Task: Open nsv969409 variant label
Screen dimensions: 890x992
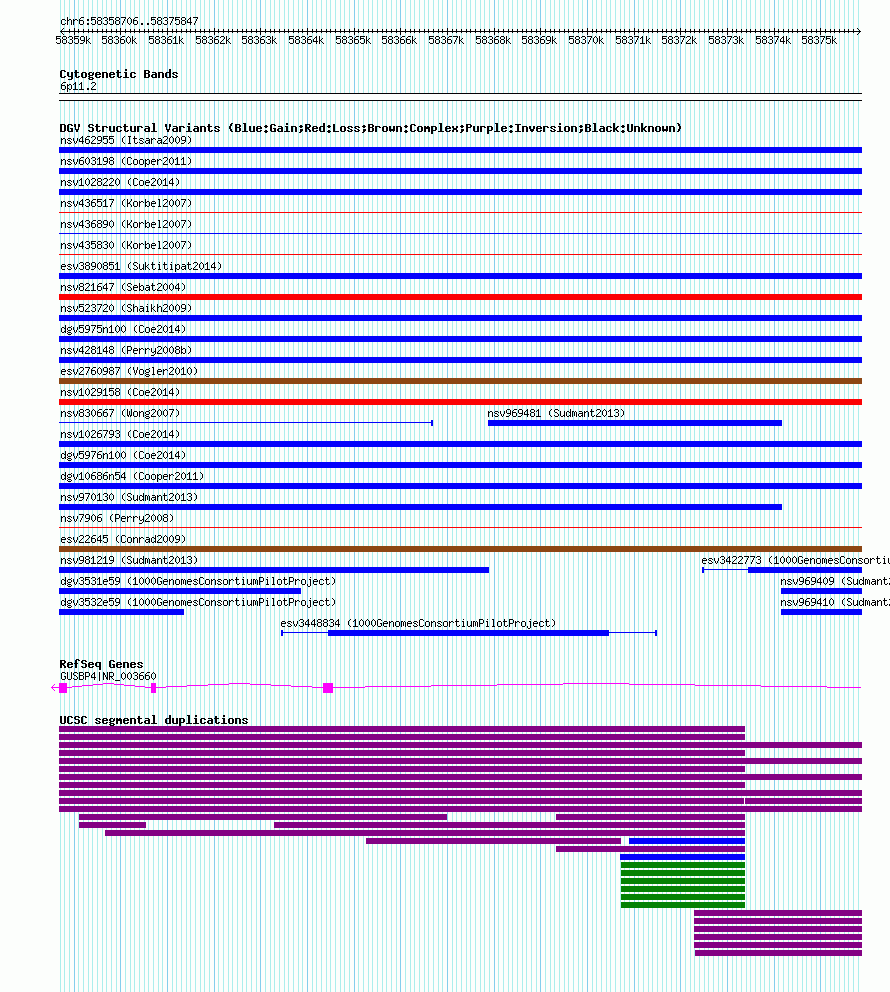Action: 834,581
